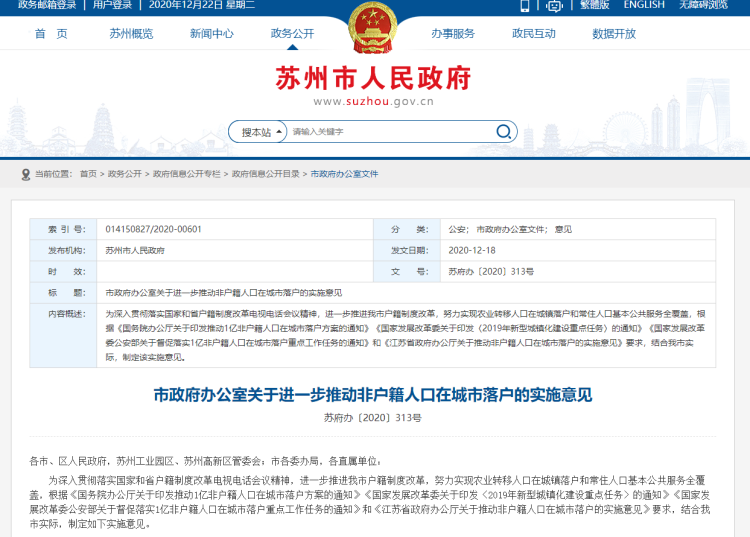
Task: Click the keyword search input field
Action: 392,132
